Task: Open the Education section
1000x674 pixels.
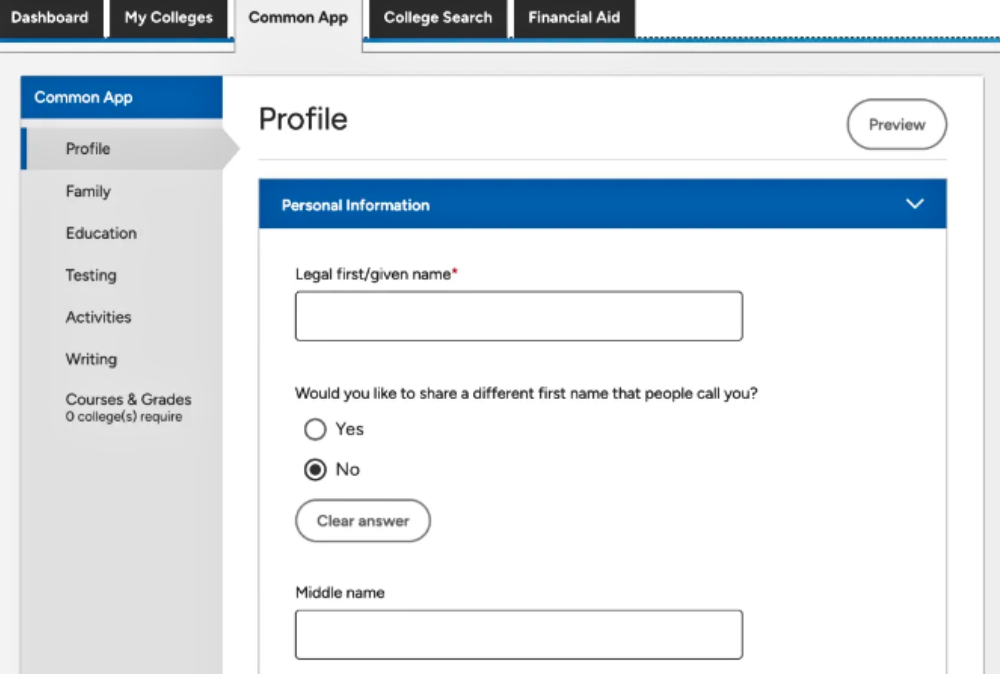Action: tap(101, 233)
